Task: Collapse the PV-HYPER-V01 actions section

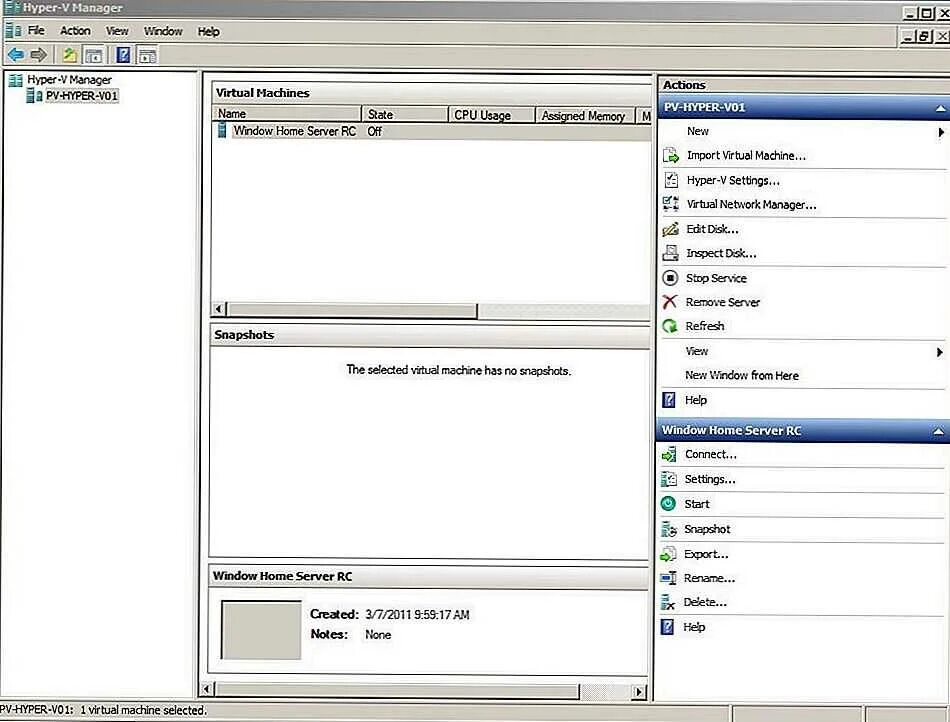Action: [x=940, y=108]
